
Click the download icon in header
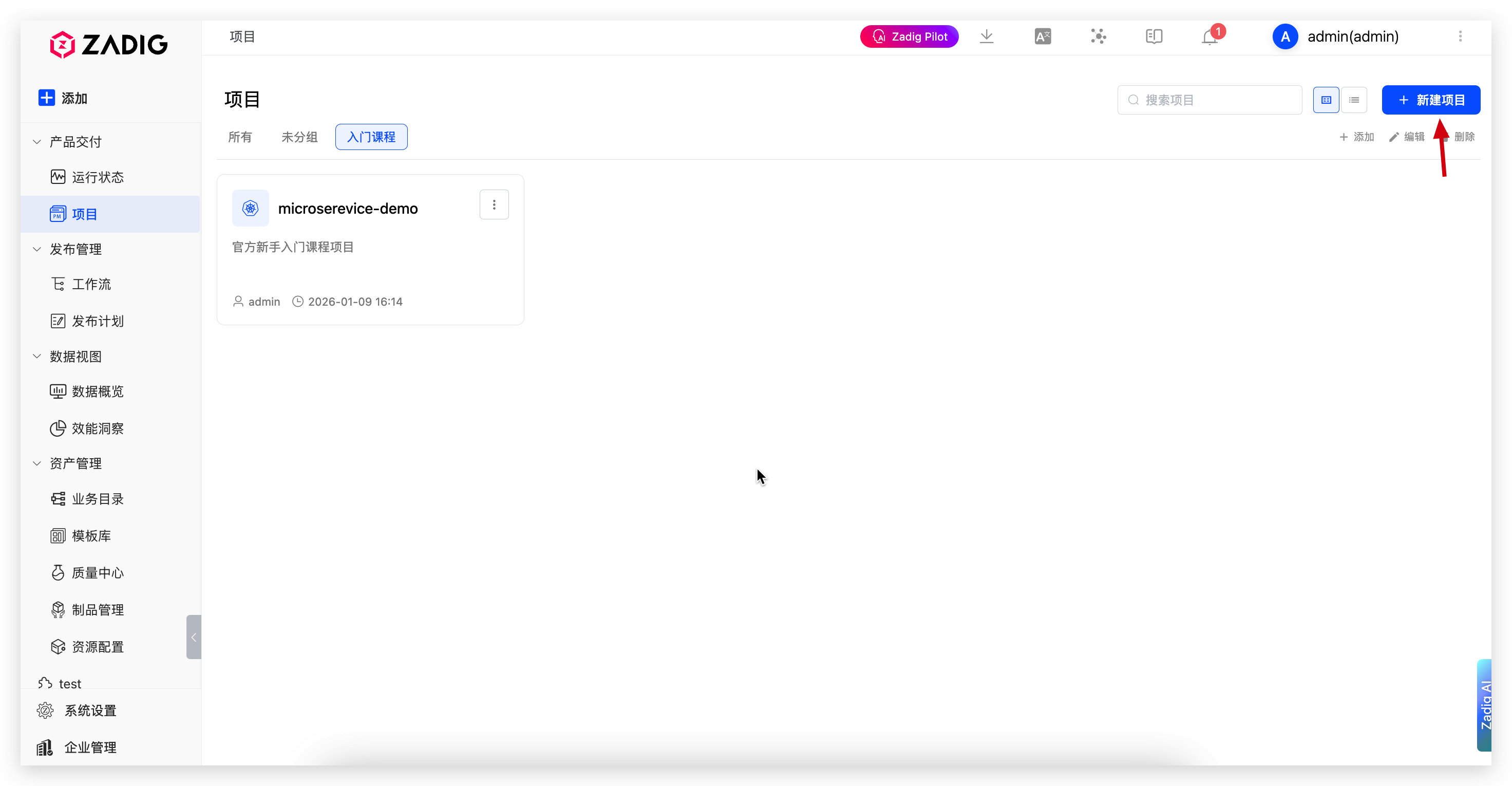[987, 36]
